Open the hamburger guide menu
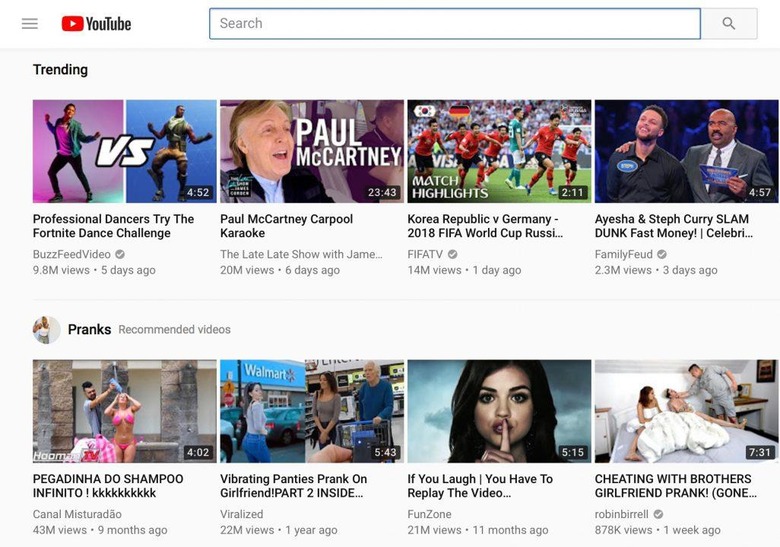Screen dimensions: 780x547 tap(30, 23)
